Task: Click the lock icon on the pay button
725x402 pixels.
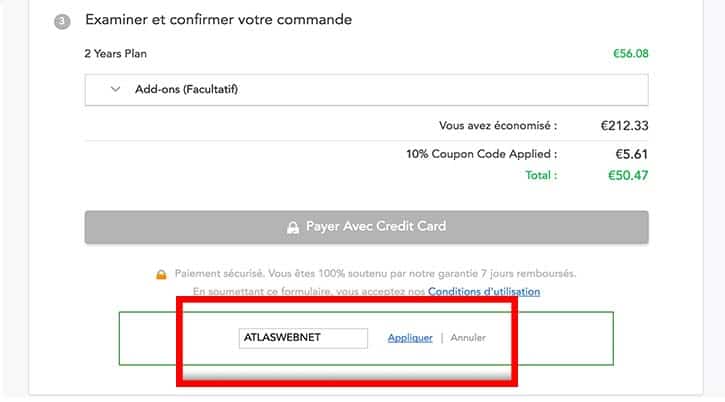Action: pos(293,227)
